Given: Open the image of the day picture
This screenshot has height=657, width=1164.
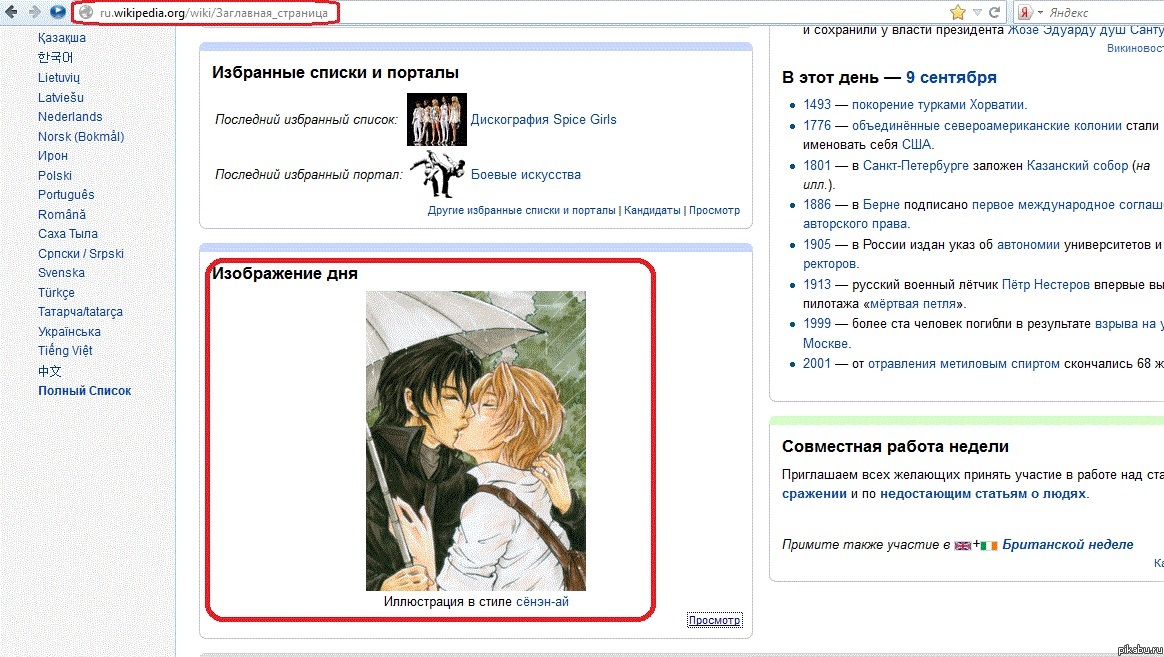Looking at the screenshot, I should [476, 441].
